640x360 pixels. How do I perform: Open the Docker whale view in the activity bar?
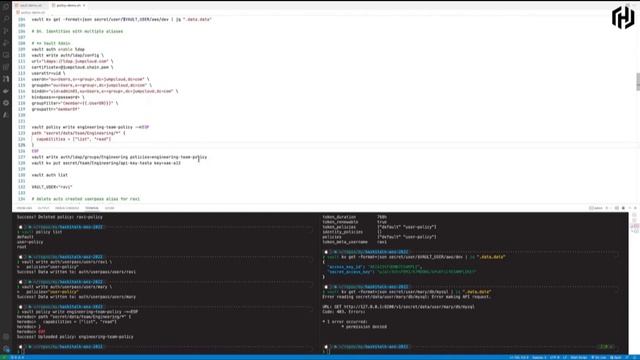click(6, 91)
